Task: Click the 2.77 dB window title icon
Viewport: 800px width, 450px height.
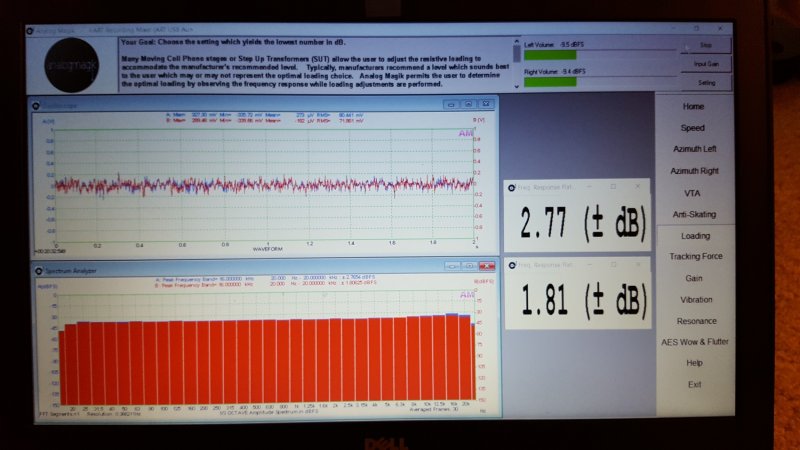Action: (x=512, y=188)
